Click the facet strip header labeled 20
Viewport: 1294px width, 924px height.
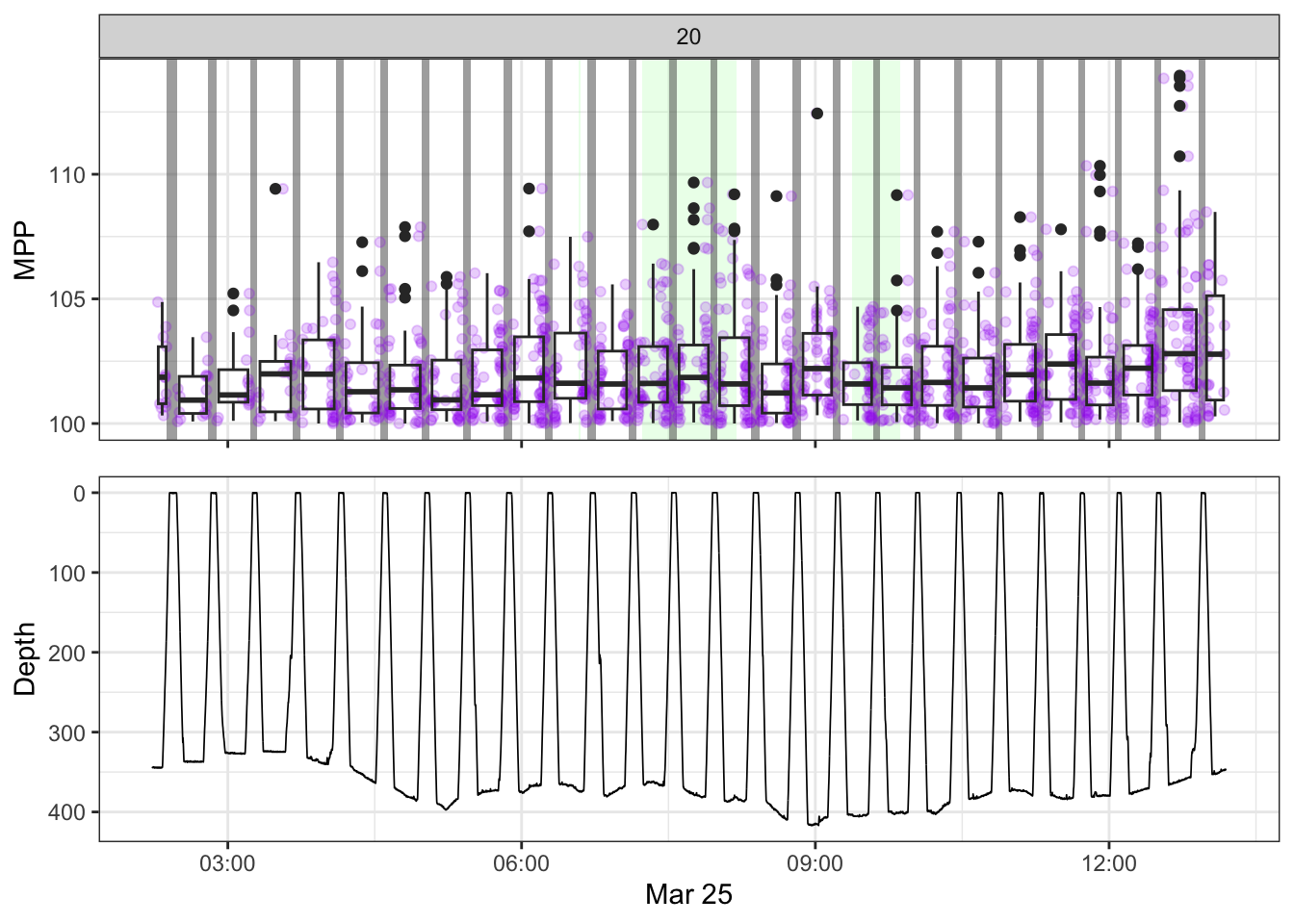pyautogui.click(x=688, y=37)
